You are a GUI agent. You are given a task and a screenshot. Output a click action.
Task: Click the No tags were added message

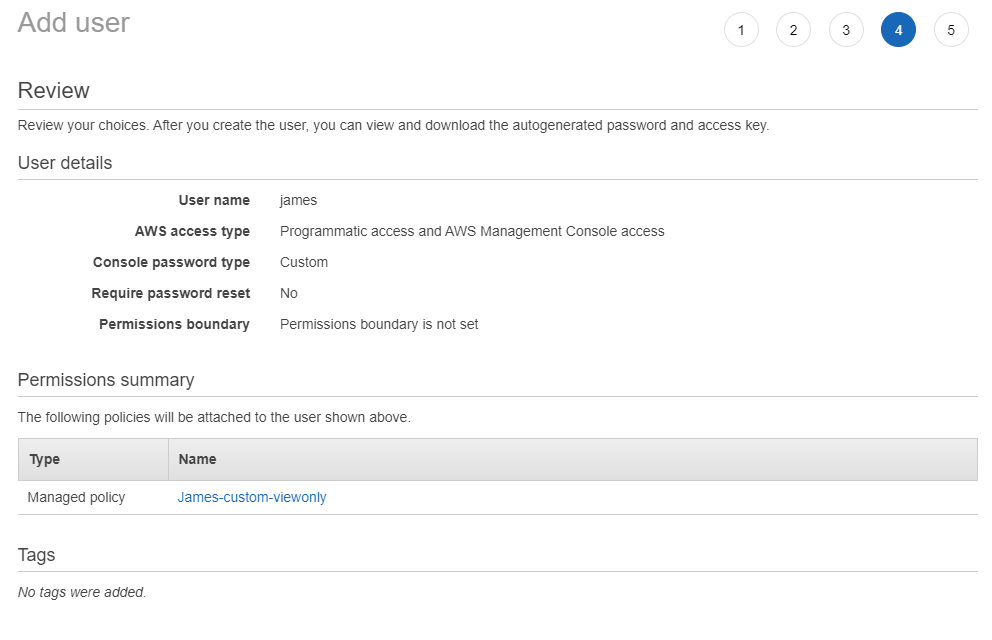click(82, 592)
